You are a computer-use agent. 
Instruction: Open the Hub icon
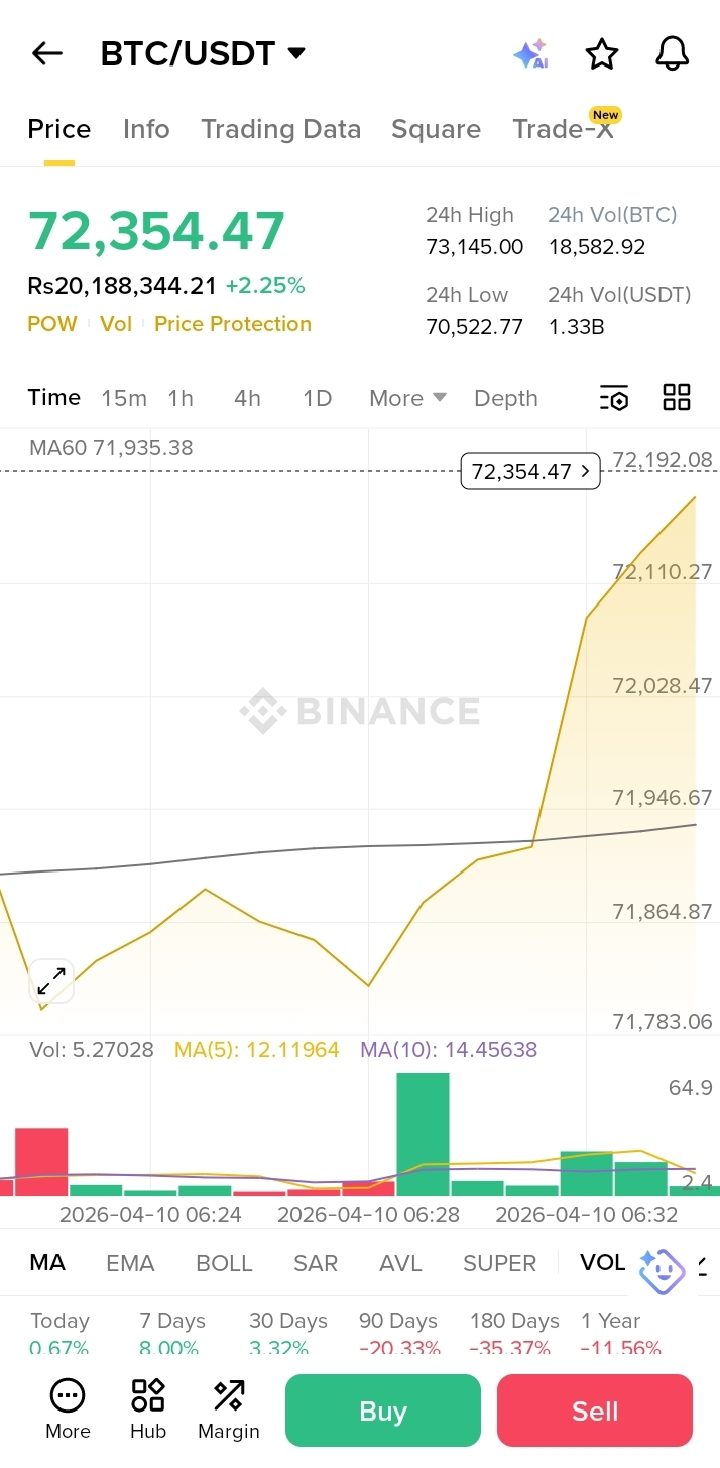tap(148, 1409)
